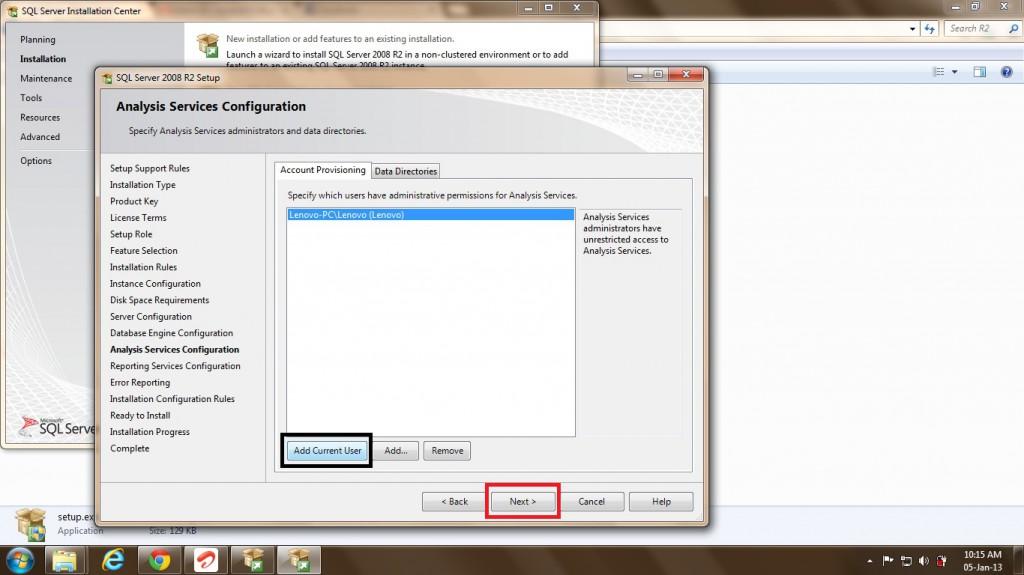Image resolution: width=1024 pixels, height=575 pixels.
Task: Open Tools in SQL Server Installation Center
Action: pyautogui.click(x=31, y=97)
